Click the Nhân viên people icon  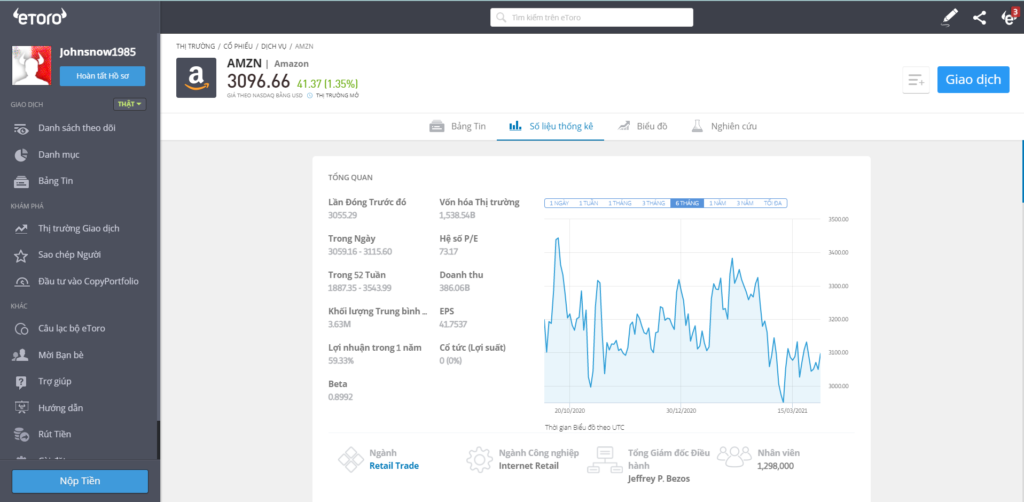734,456
